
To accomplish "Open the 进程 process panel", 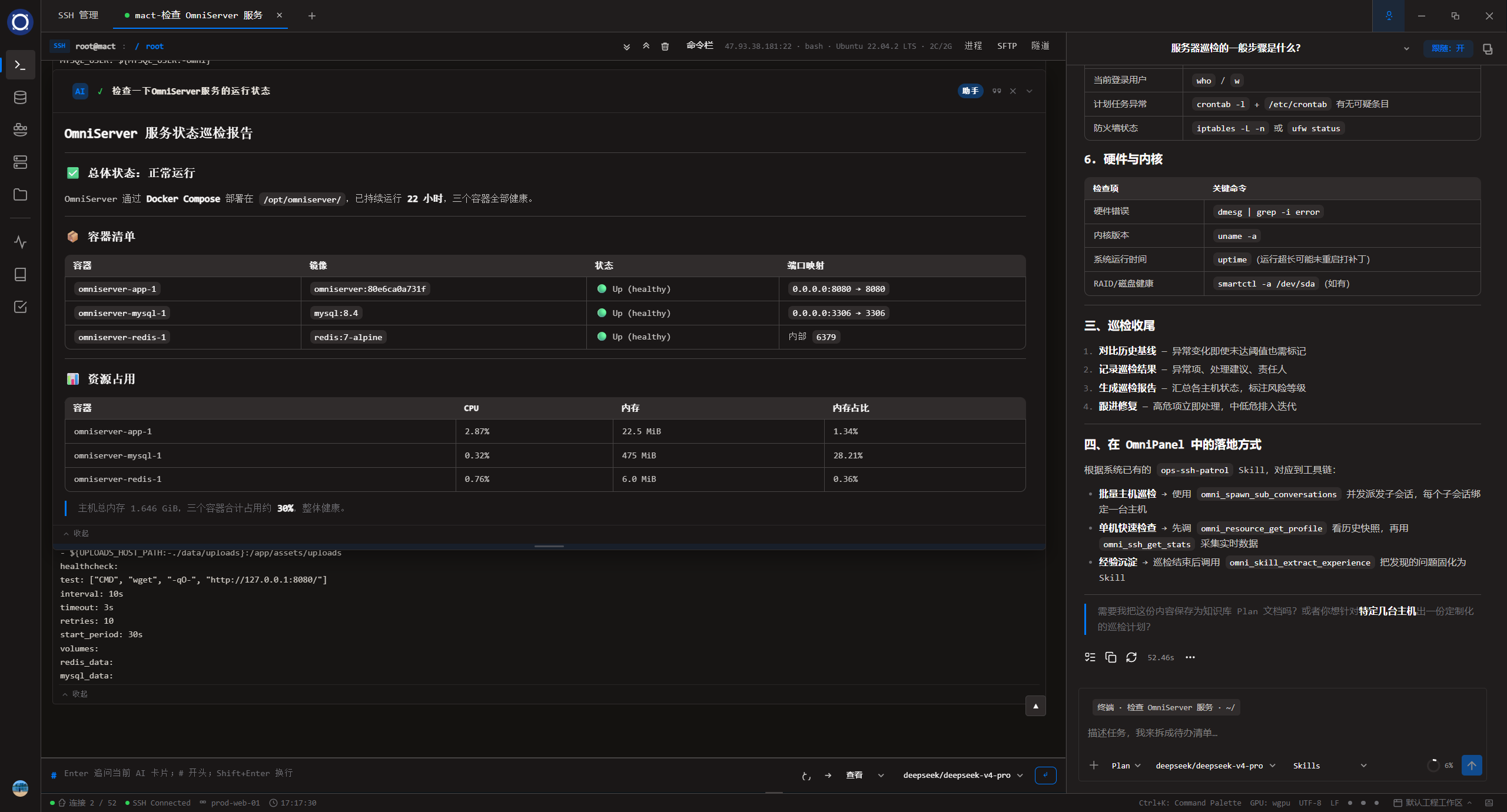I will pos(973,45).
